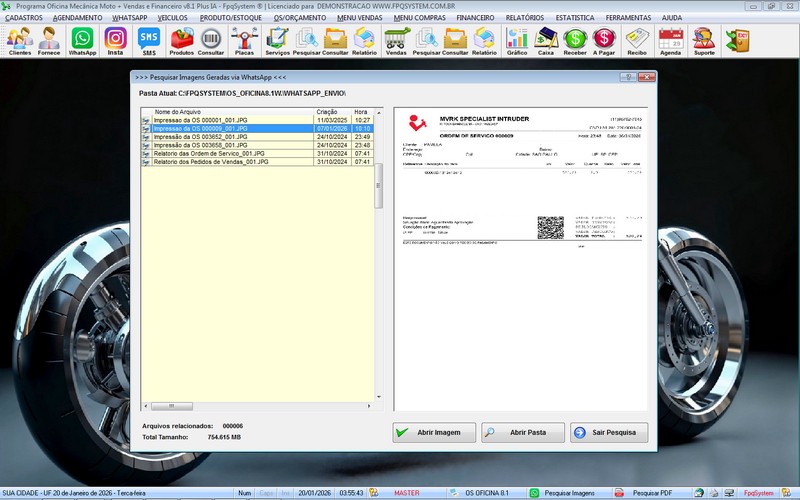Screen dimensions: 800x500
Task: Click the file icon beside OS 000001 row
Action: (146, 120)
